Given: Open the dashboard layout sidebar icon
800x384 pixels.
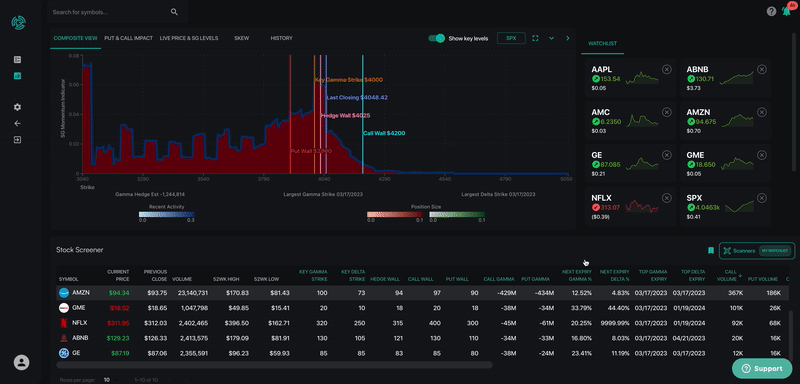Looking at the screenshot, I should tap(18, 60).
